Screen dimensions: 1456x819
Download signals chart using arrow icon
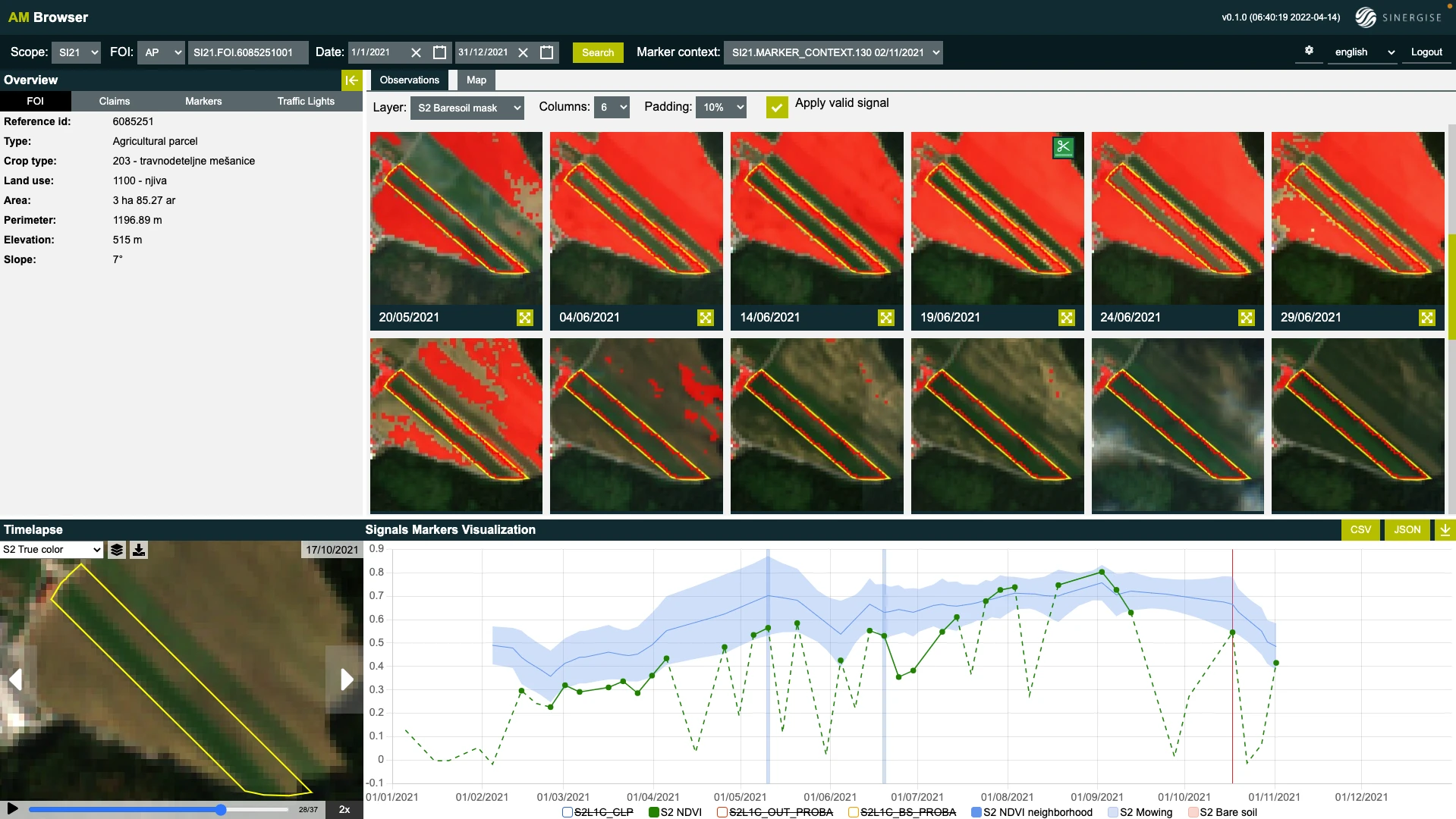1445,530
